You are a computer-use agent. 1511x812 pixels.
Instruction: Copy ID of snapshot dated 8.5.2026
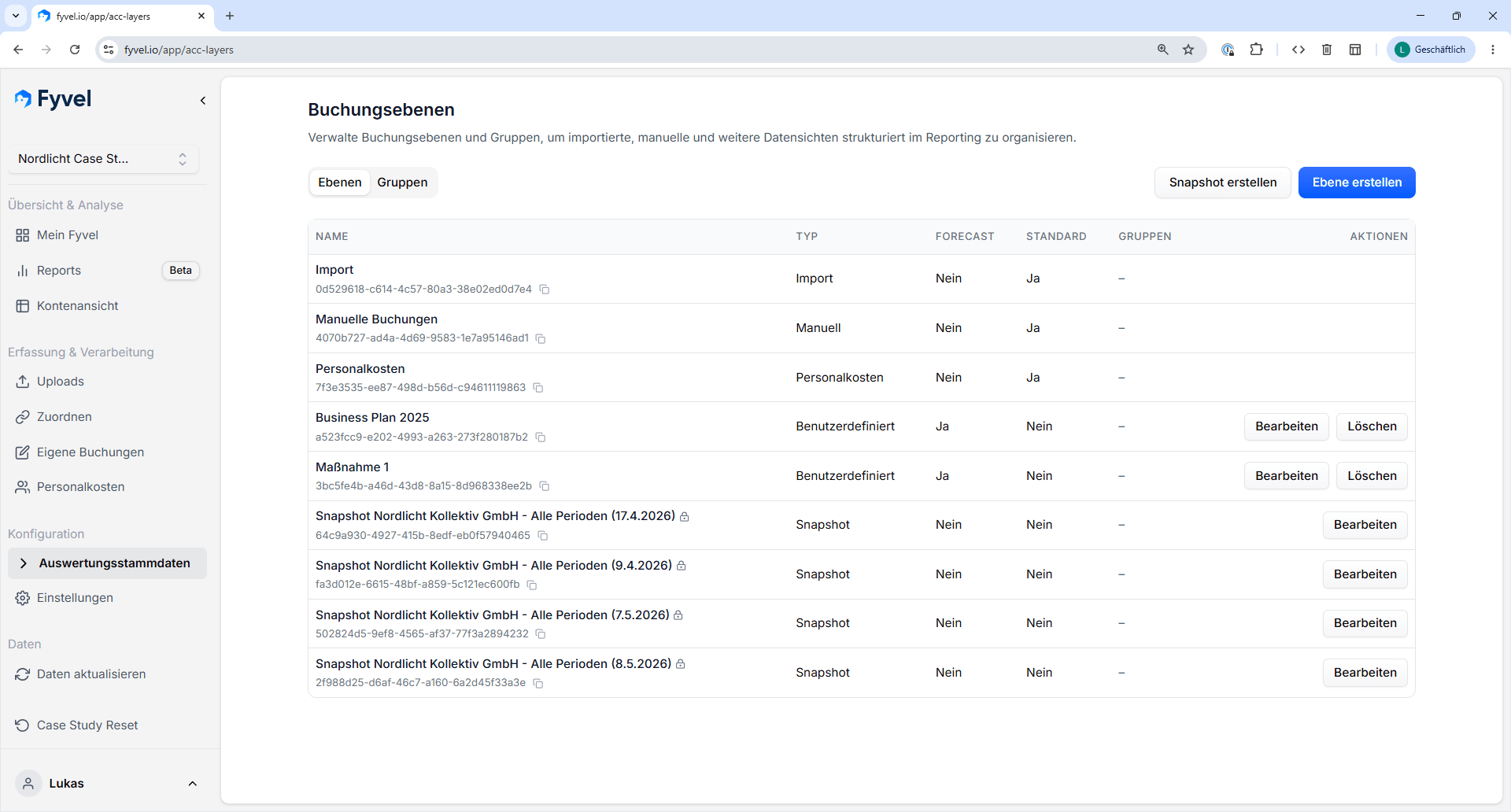538,684
